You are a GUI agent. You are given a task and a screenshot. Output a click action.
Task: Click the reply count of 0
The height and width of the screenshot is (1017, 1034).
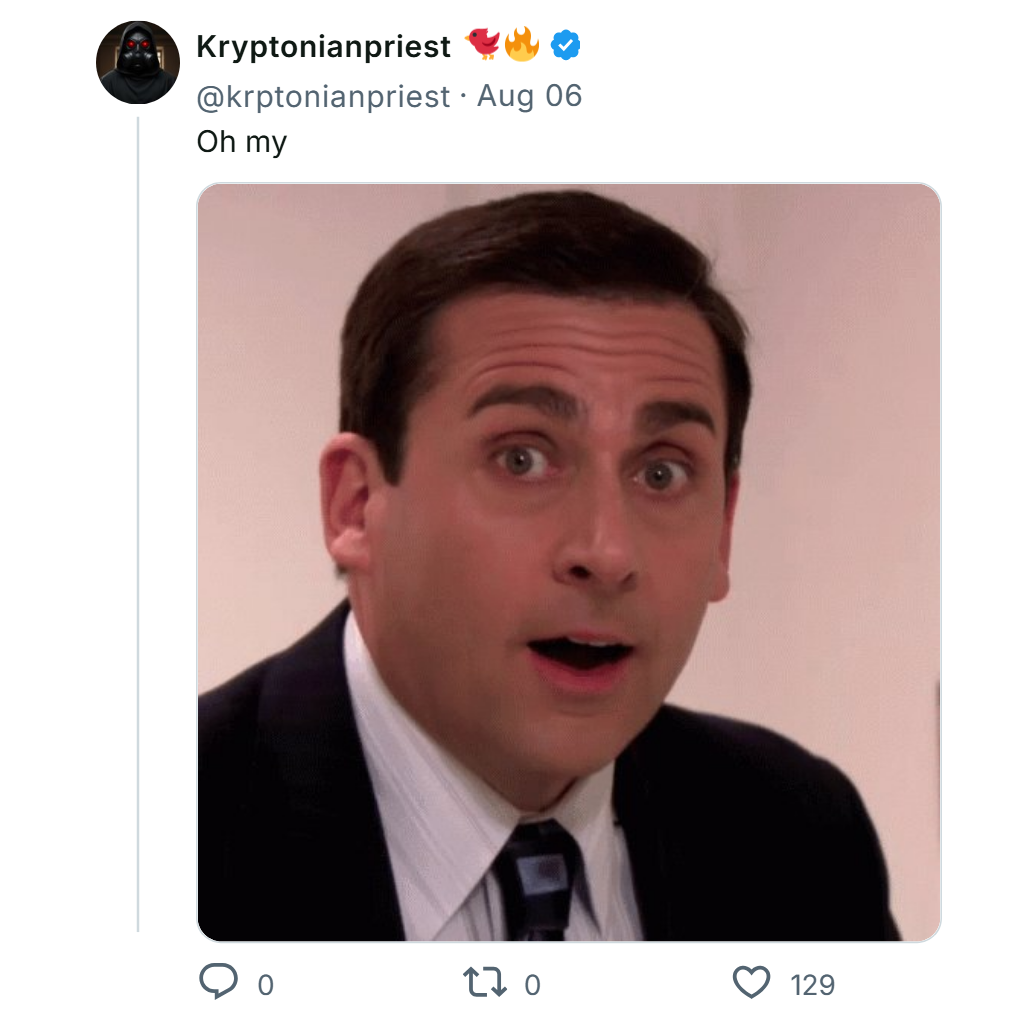coord(265,985)
